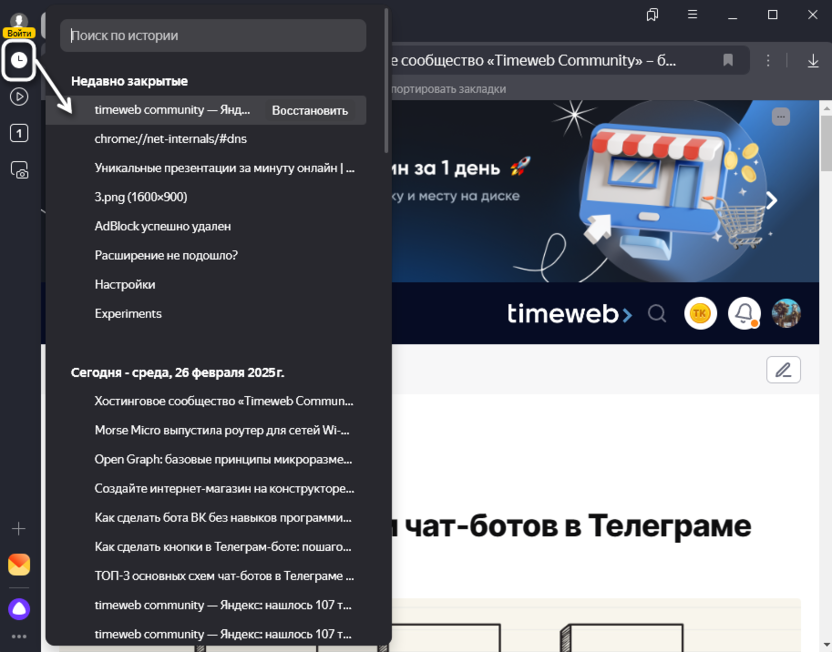Click the Восстановить button

point(310,110)
